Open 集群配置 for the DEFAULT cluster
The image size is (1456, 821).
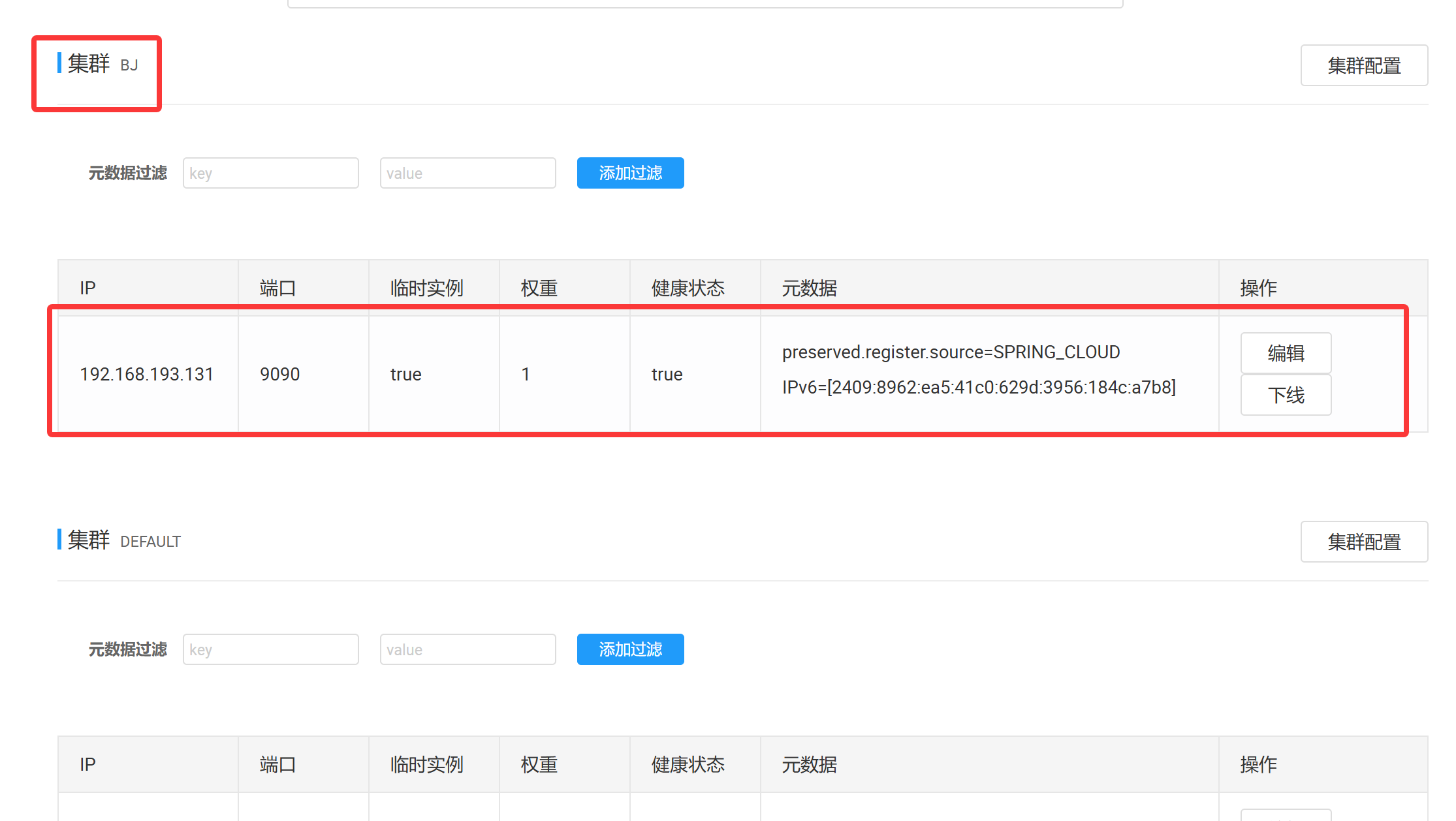click(1363, 542)
